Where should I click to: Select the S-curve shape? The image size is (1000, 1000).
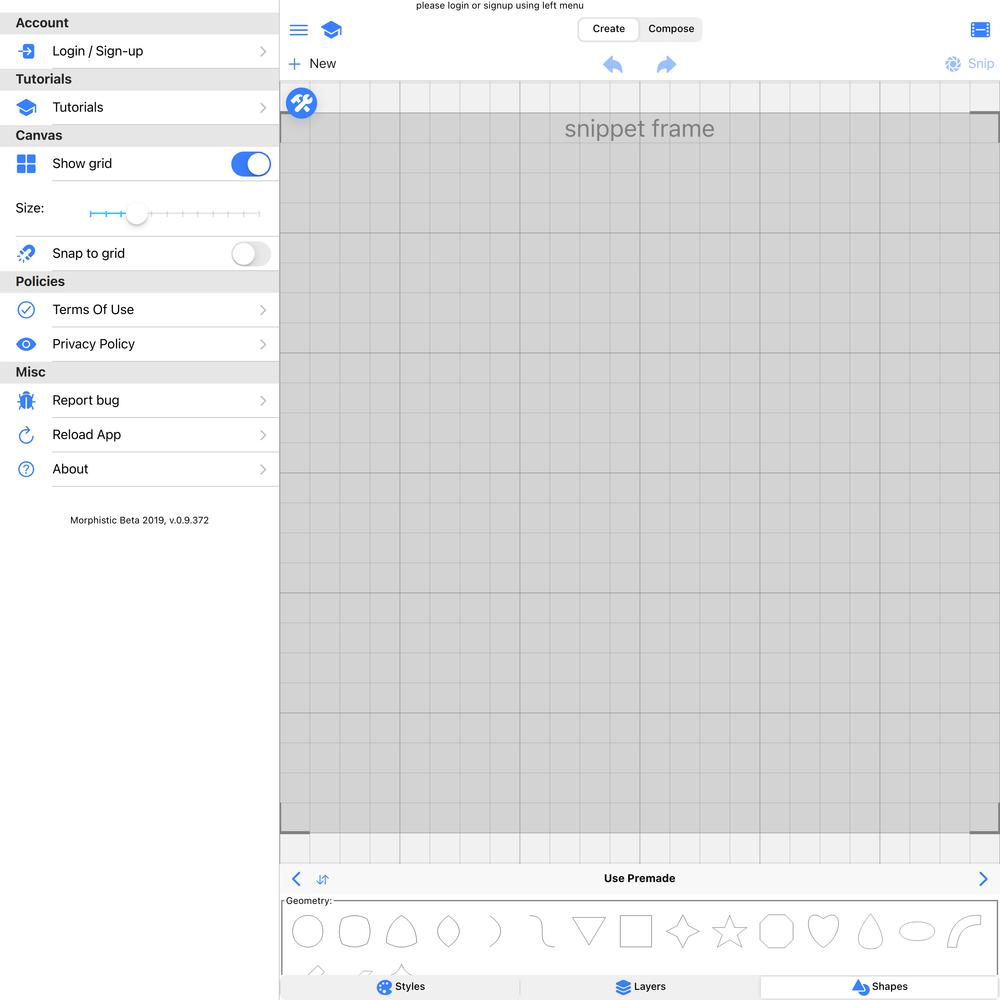pyautogui.click(x=542, y=931)
